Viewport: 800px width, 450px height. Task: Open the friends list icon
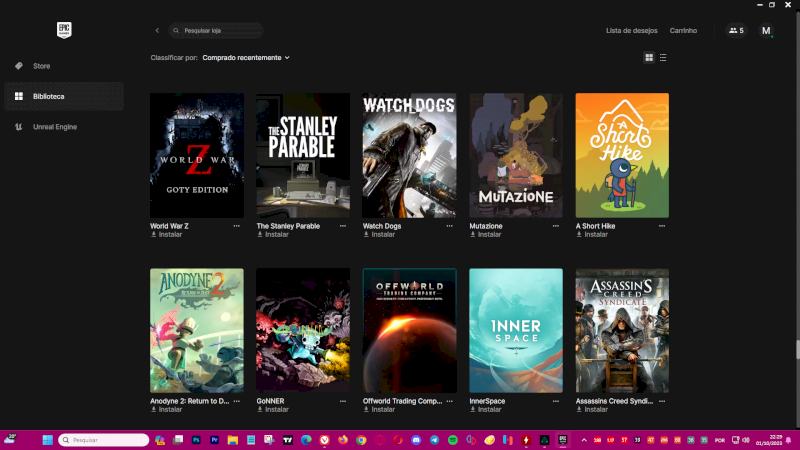(736, 31)
